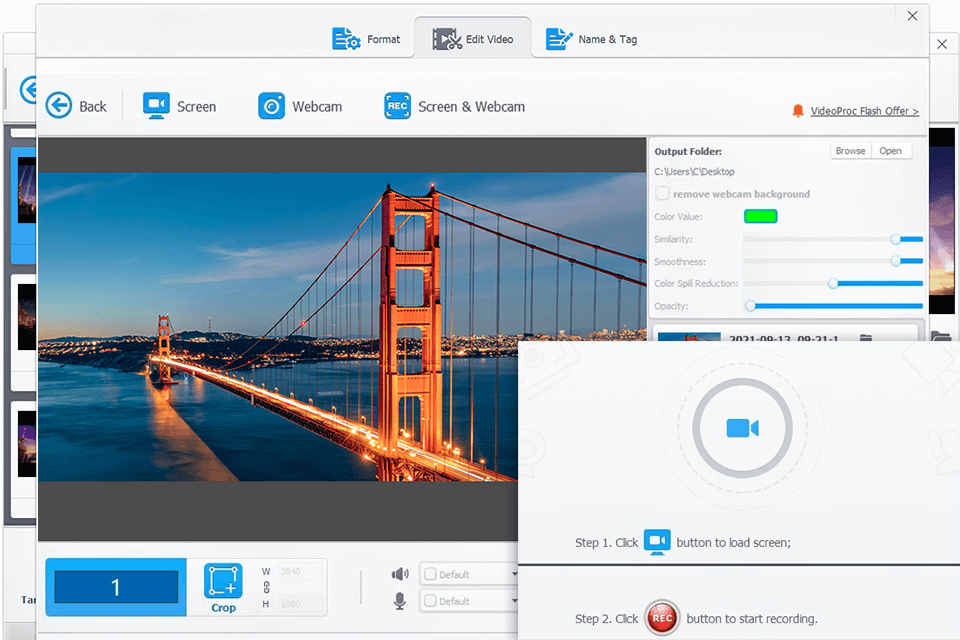
Task: Enable the speaker Default checkbox
Action: [430, 574]
